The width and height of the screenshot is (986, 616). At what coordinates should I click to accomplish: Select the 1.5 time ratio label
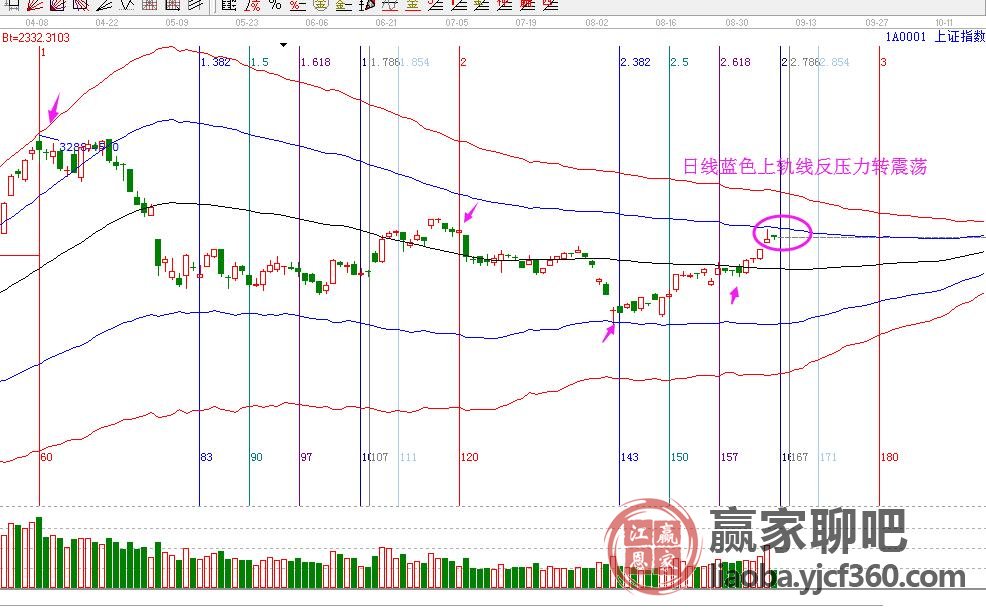[x=259, y=62]
